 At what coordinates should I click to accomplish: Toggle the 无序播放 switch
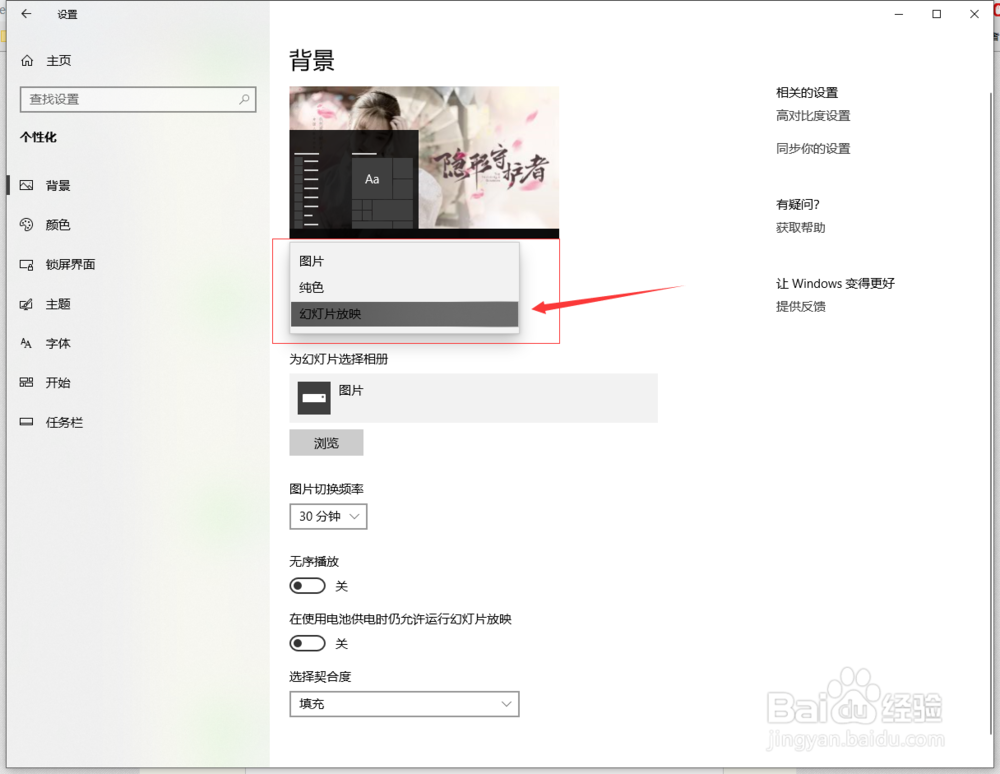tap(307, 585)
